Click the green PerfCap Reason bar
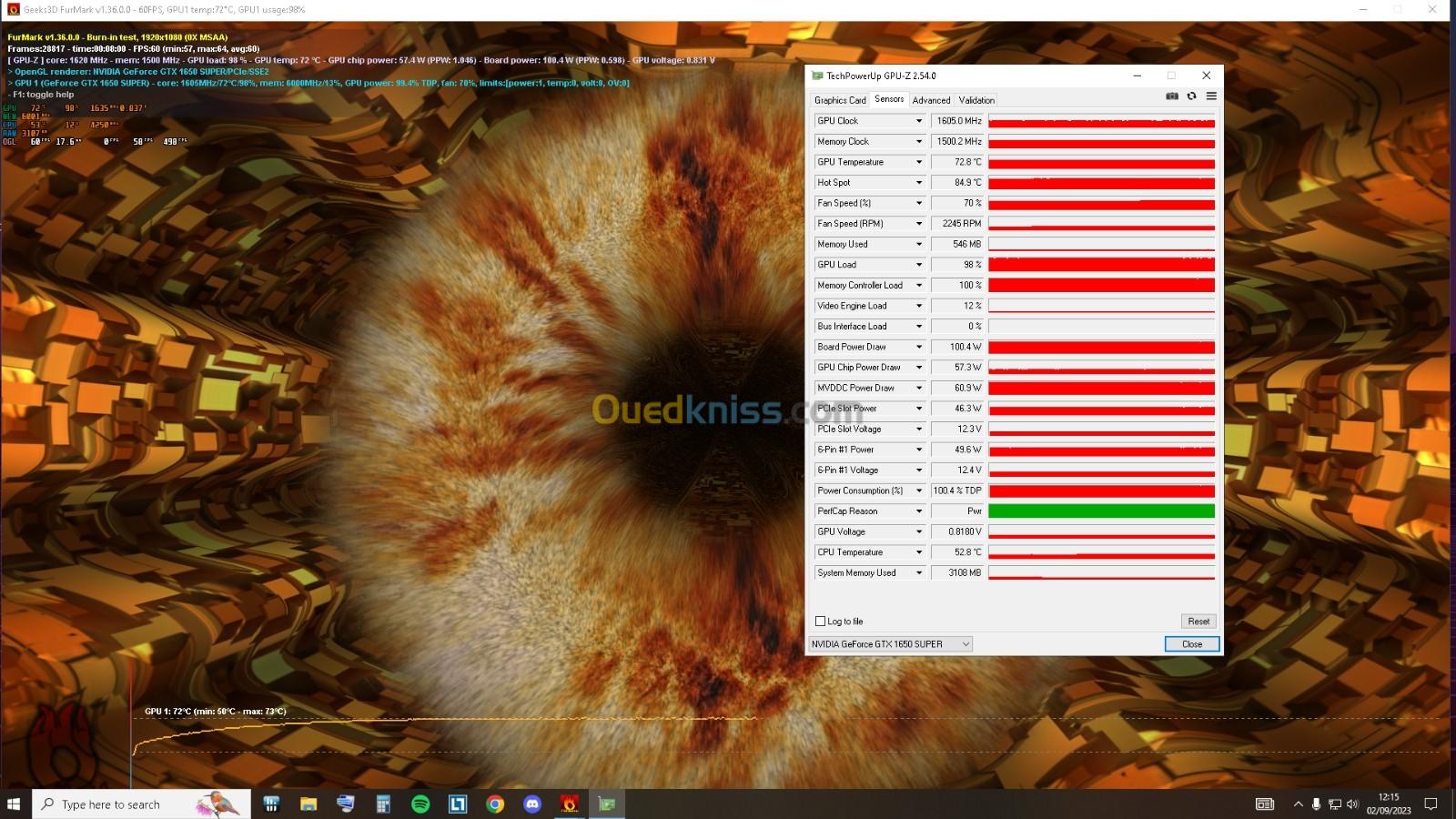The width and height of the screenshot is (1456, 819). [1101, 511]
